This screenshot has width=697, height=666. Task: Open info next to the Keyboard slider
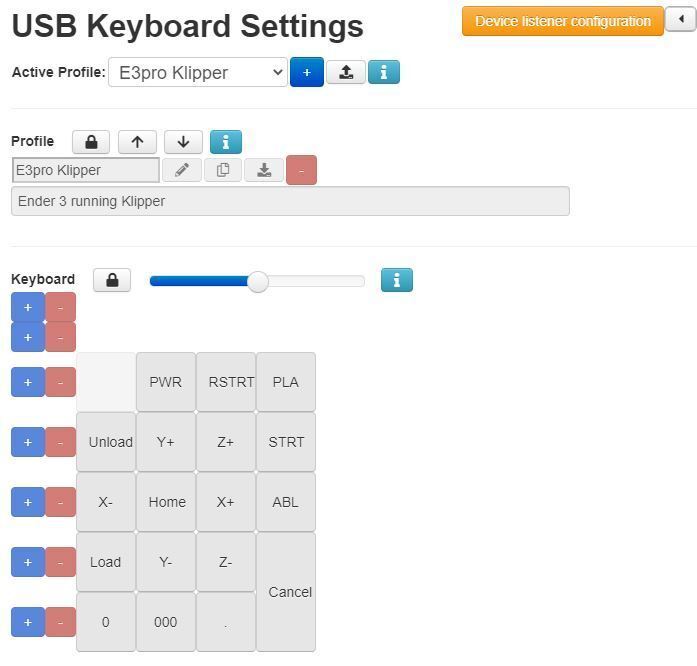[x=397, y=280]
